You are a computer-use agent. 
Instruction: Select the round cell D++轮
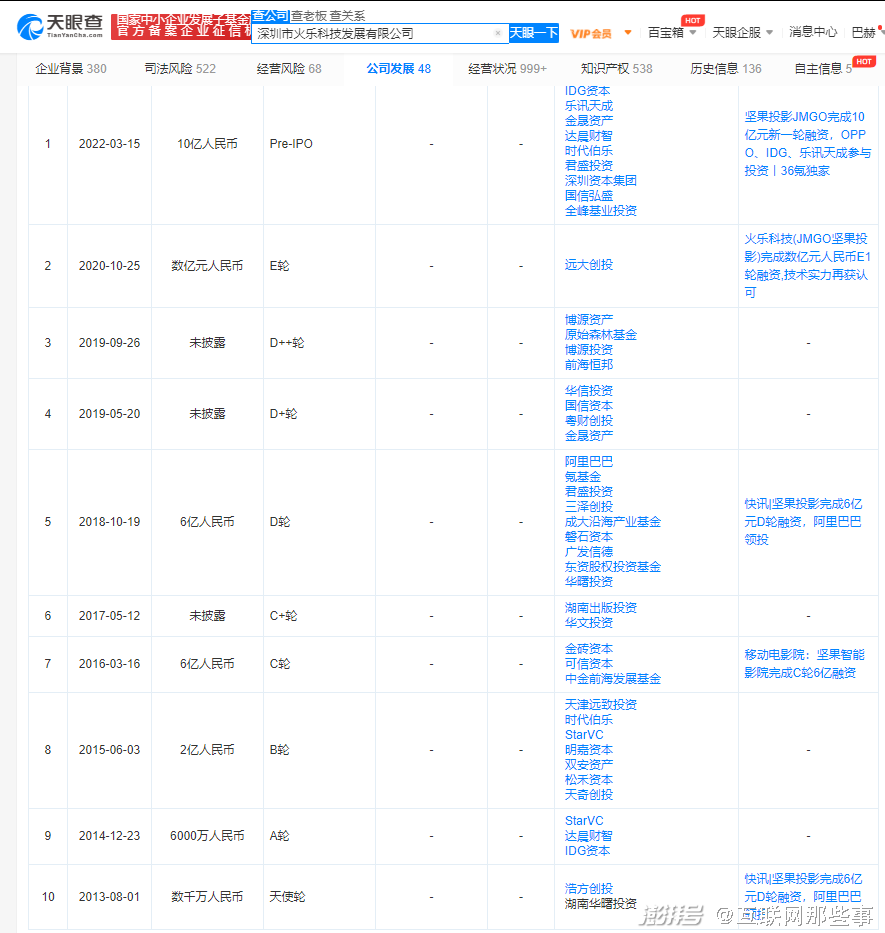coord(287,343)
